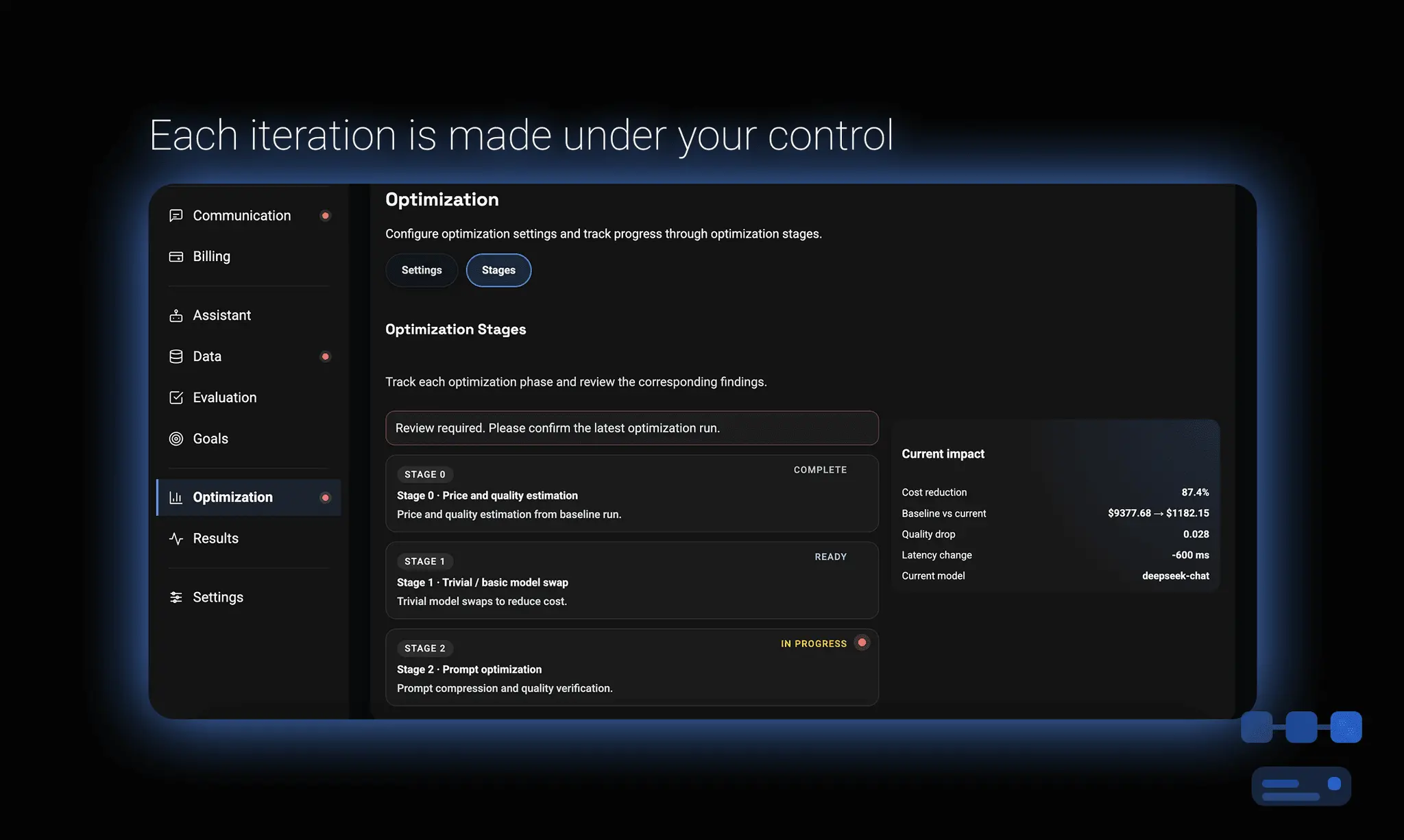Viewport: 1404px width, 840px height.
Task: Click 'Prompt compression and quality verification.' text
Action: (x=505, y=689)
